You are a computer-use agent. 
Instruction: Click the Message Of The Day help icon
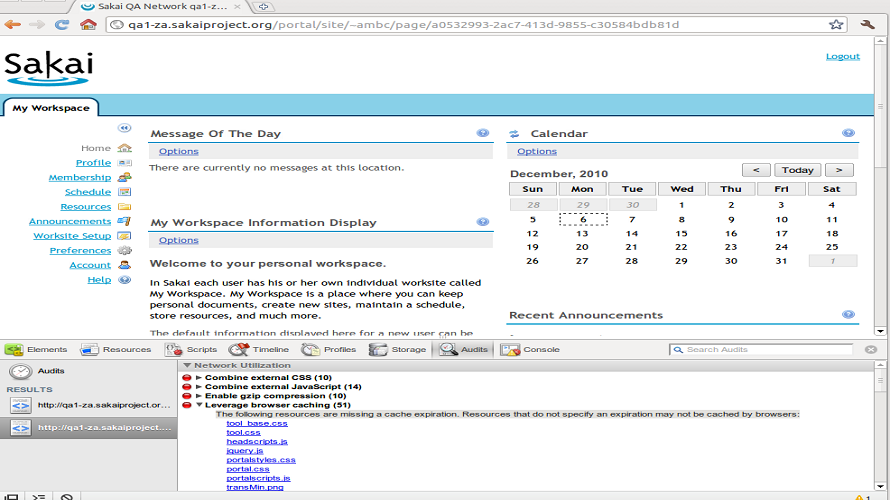click(482, 133)
